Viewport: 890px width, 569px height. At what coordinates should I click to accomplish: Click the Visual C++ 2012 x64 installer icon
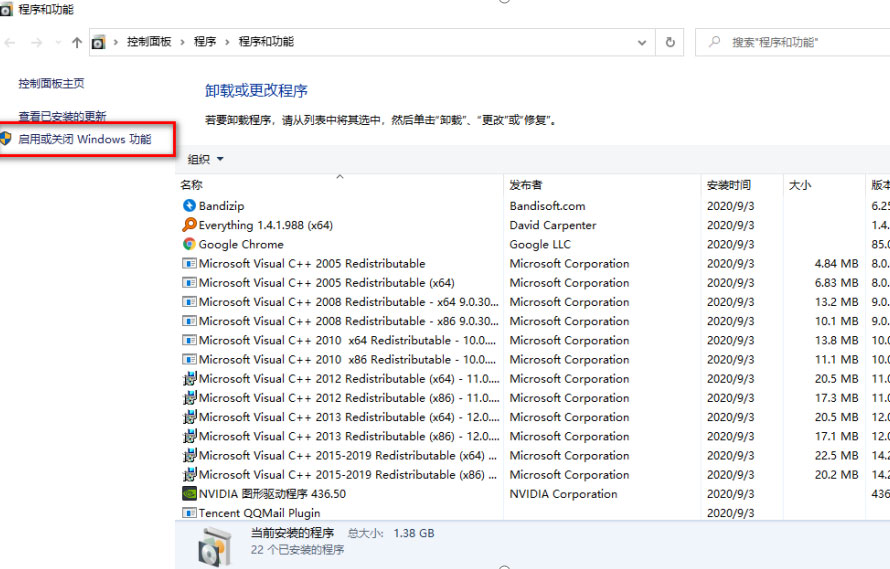(189, 379)
